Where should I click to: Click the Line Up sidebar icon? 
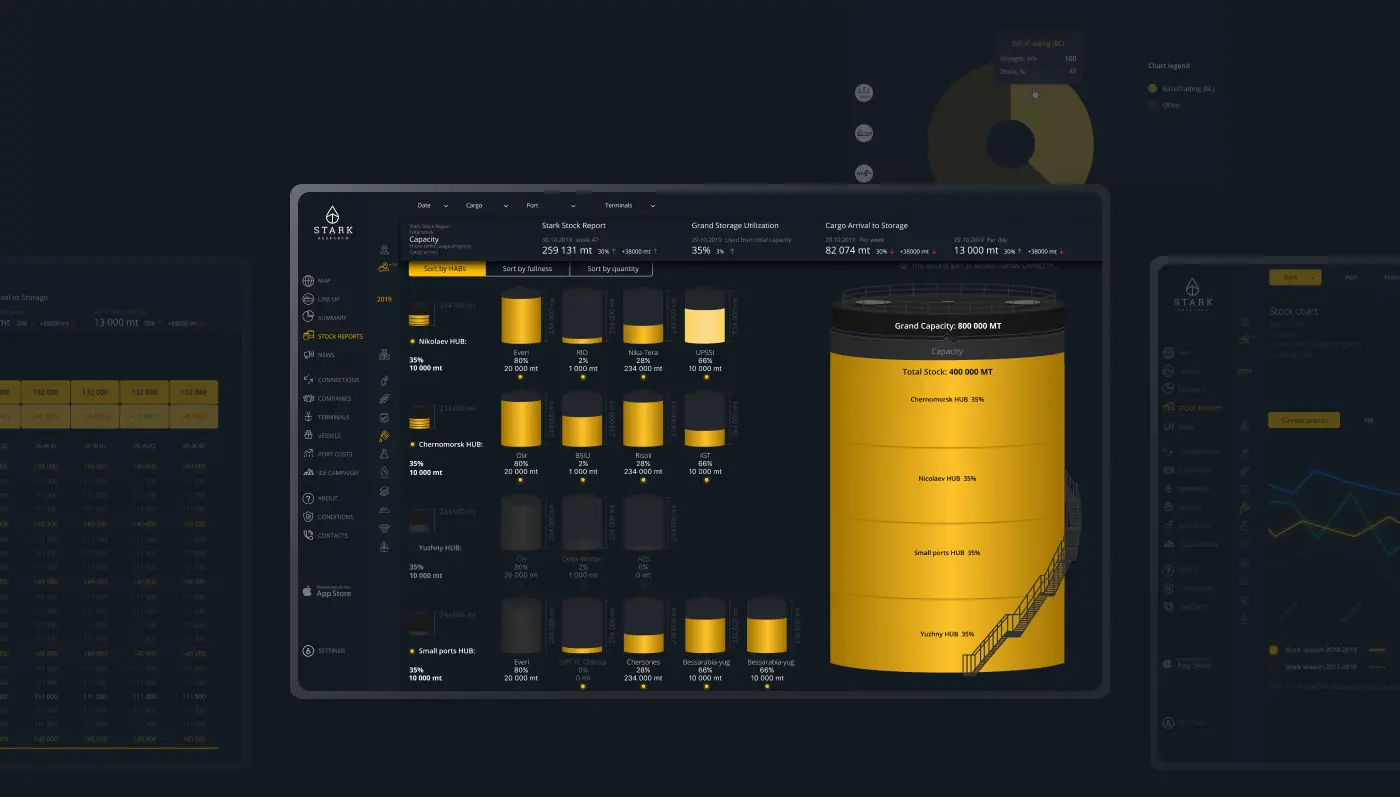click(x=308, y=299)
